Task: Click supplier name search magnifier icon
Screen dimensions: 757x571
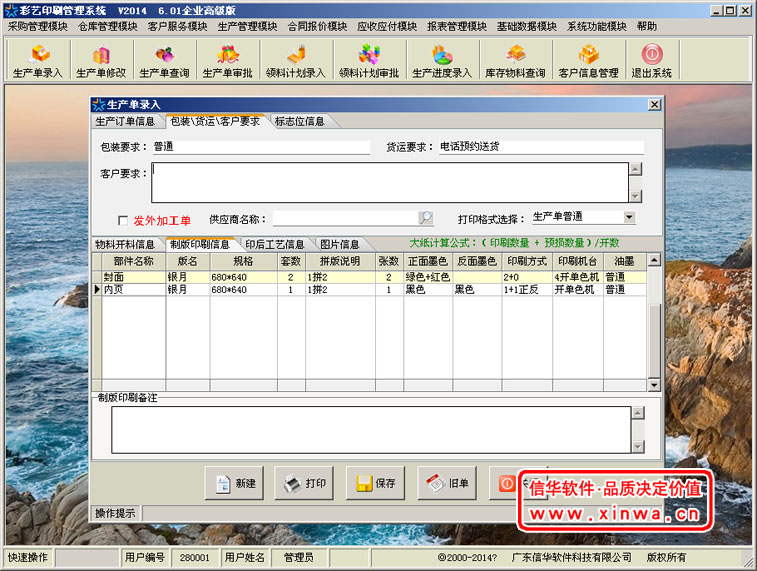Action: pos(425,218)
